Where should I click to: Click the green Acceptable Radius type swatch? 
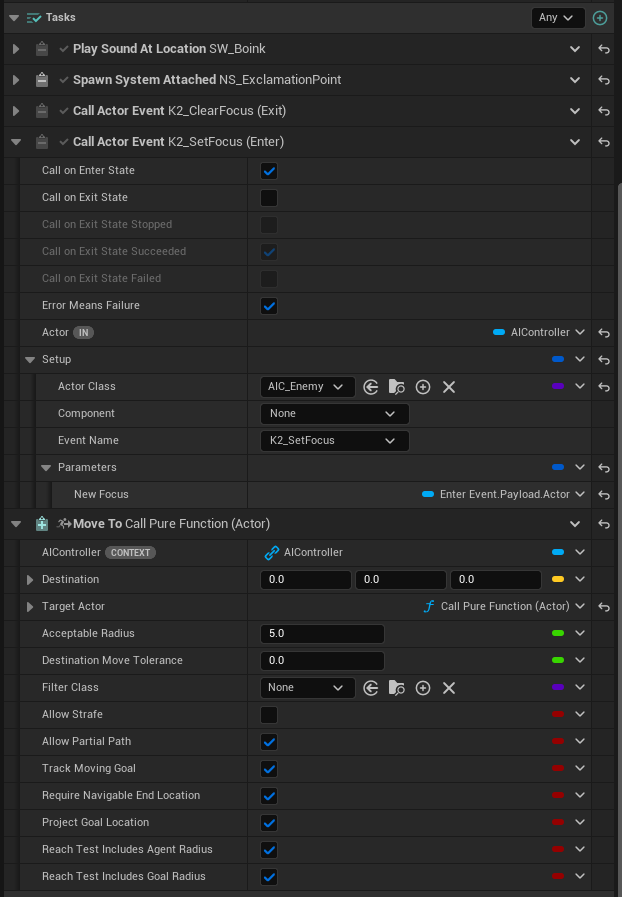tap(558, 633)
